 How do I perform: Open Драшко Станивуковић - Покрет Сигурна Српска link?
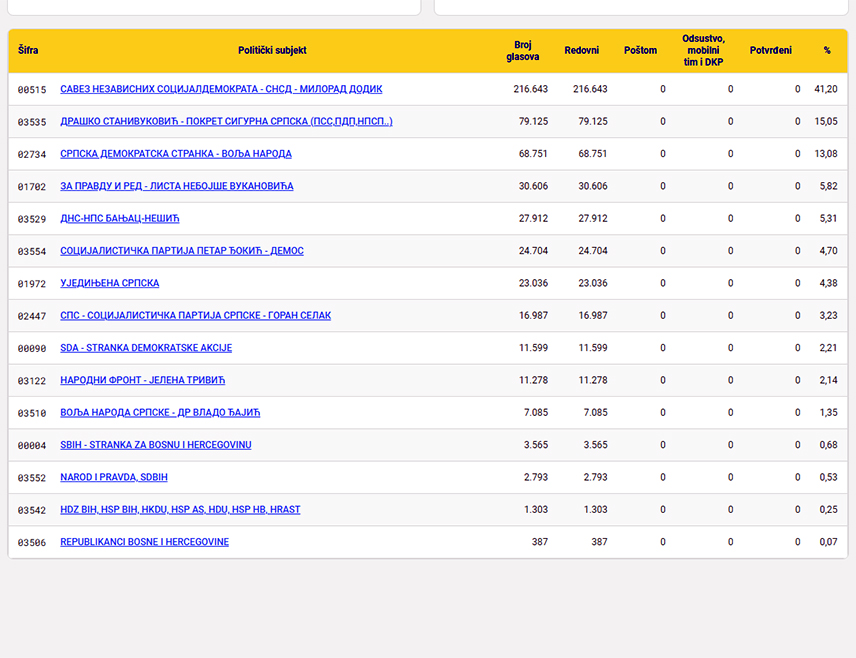226,121
